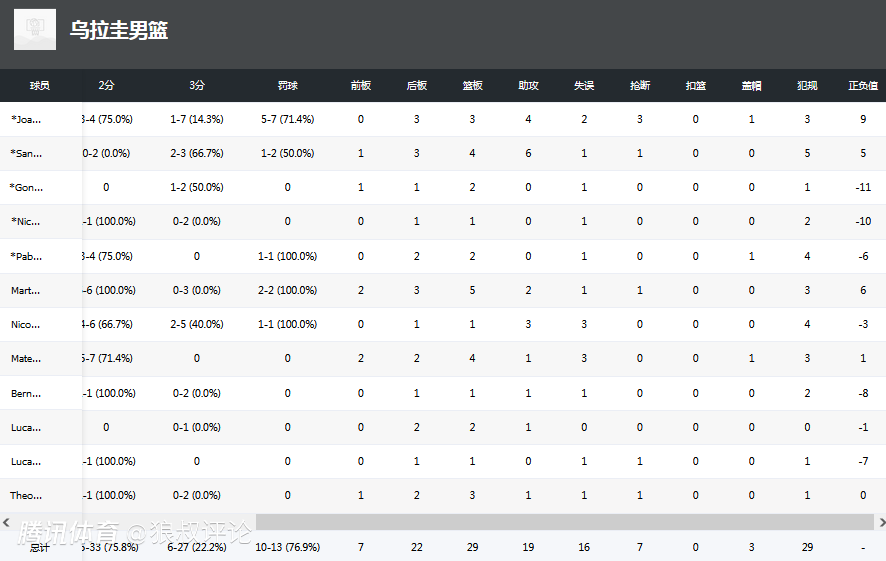886x561 pixels.
Task: Click the Uruguay team logo thumbnail
Action: point(35,29)
